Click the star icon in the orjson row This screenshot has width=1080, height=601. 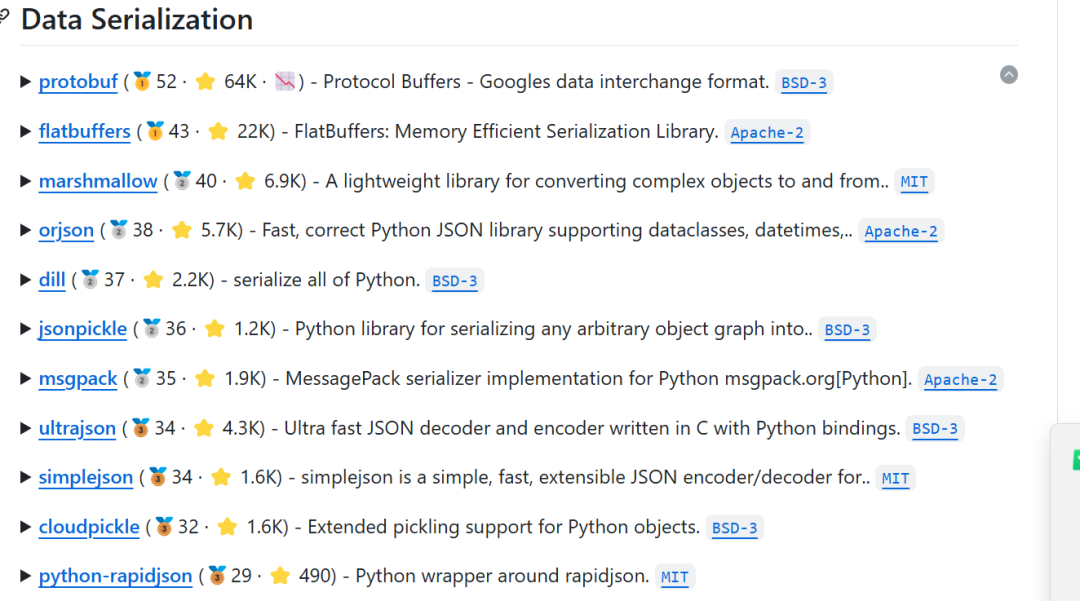(x=181, y=230)
